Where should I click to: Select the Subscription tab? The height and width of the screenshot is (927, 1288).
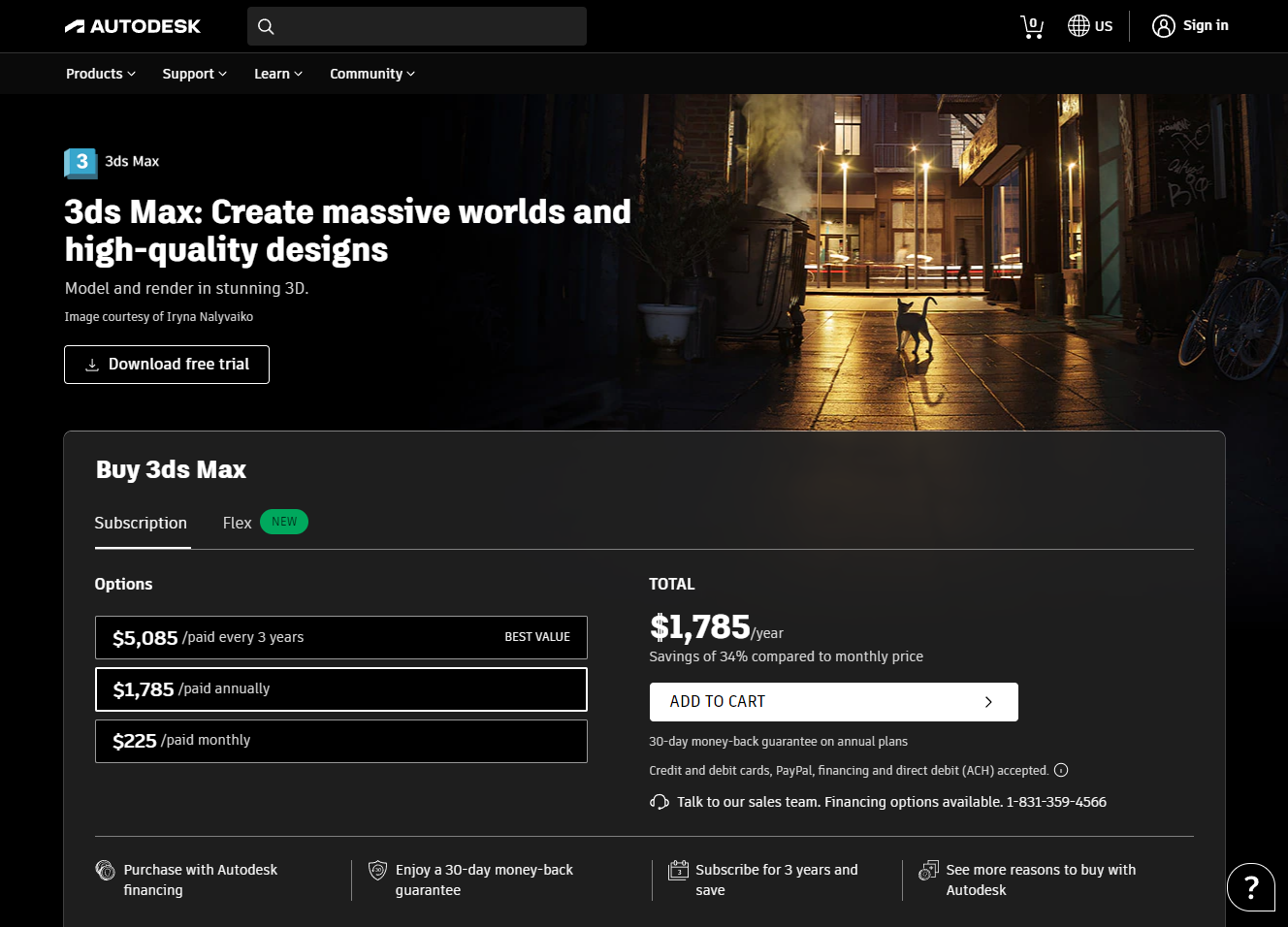141,523
